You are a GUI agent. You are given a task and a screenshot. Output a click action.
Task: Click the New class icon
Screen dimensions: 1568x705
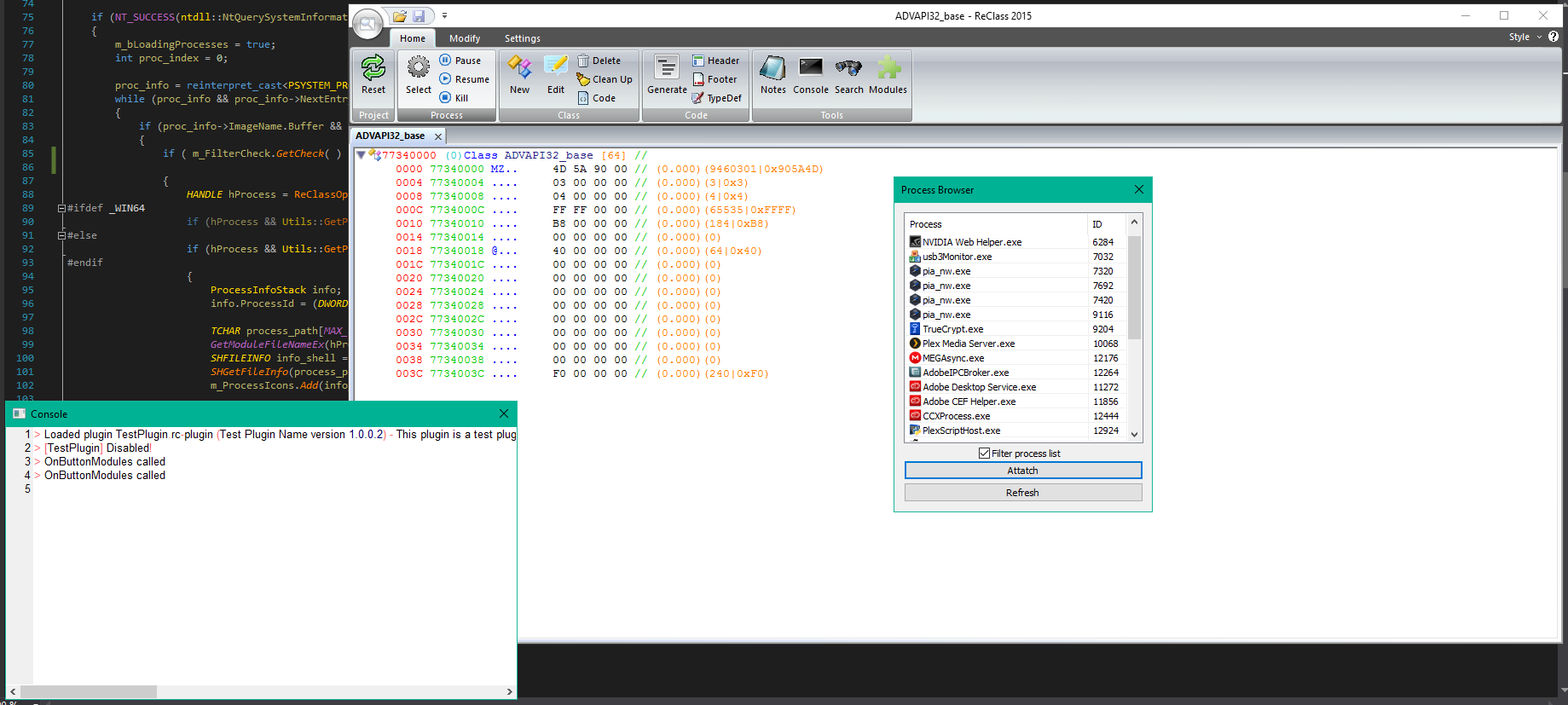pos(519,68)
